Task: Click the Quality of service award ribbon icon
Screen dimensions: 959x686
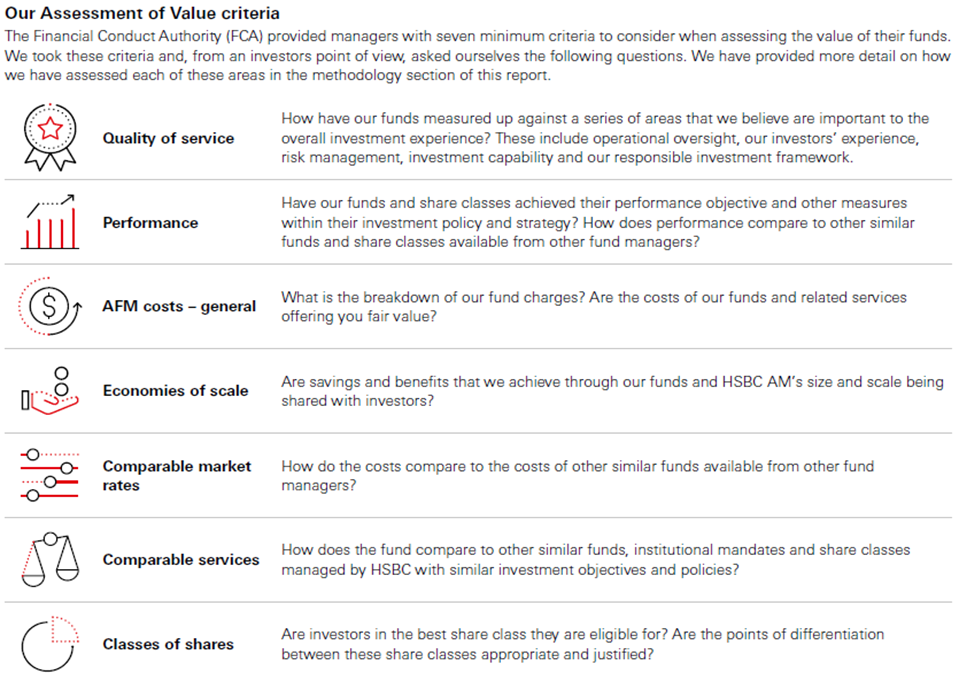Action: click(x=50, y=137)
